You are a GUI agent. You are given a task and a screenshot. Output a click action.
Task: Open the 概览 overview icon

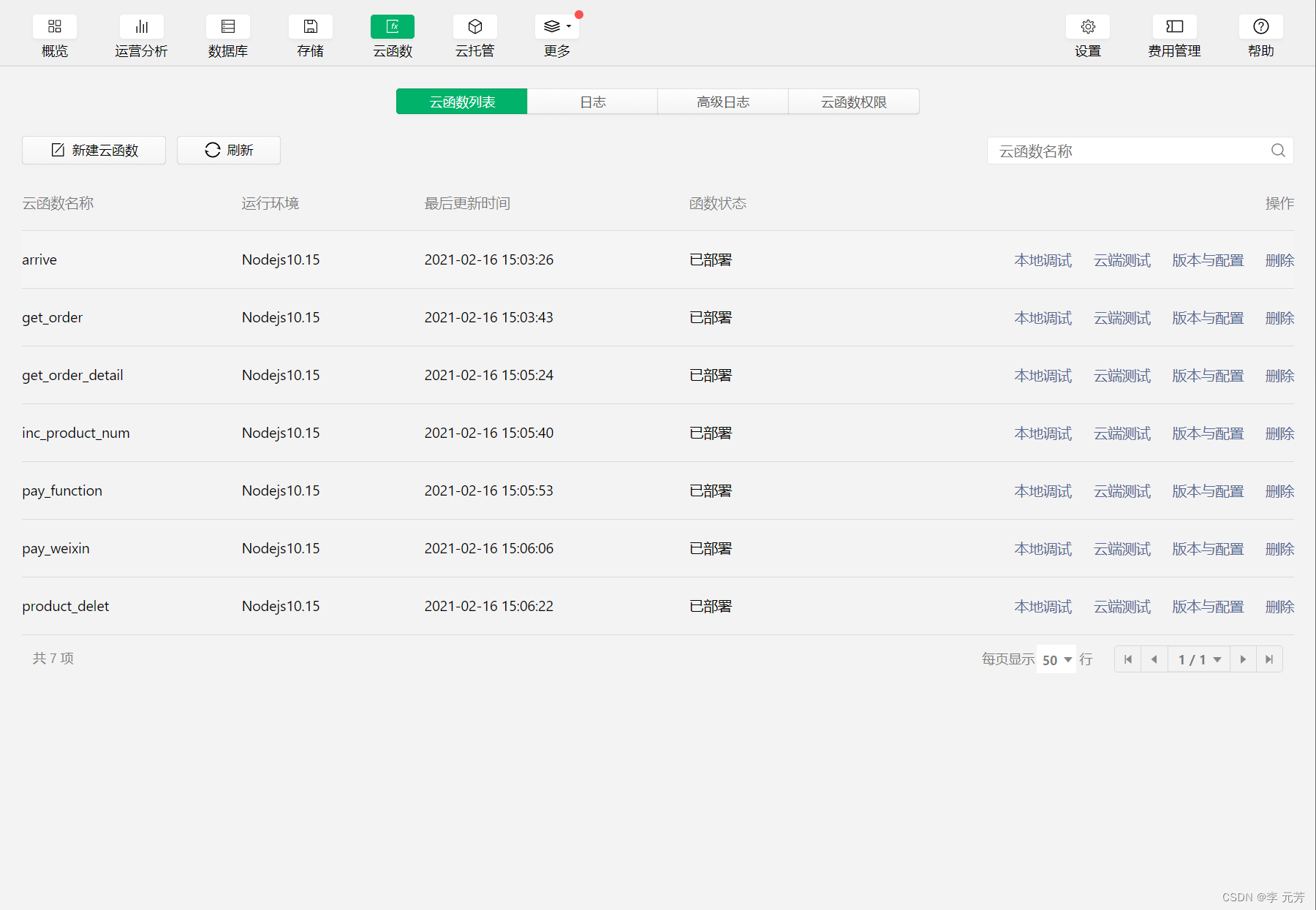(55, 27)
